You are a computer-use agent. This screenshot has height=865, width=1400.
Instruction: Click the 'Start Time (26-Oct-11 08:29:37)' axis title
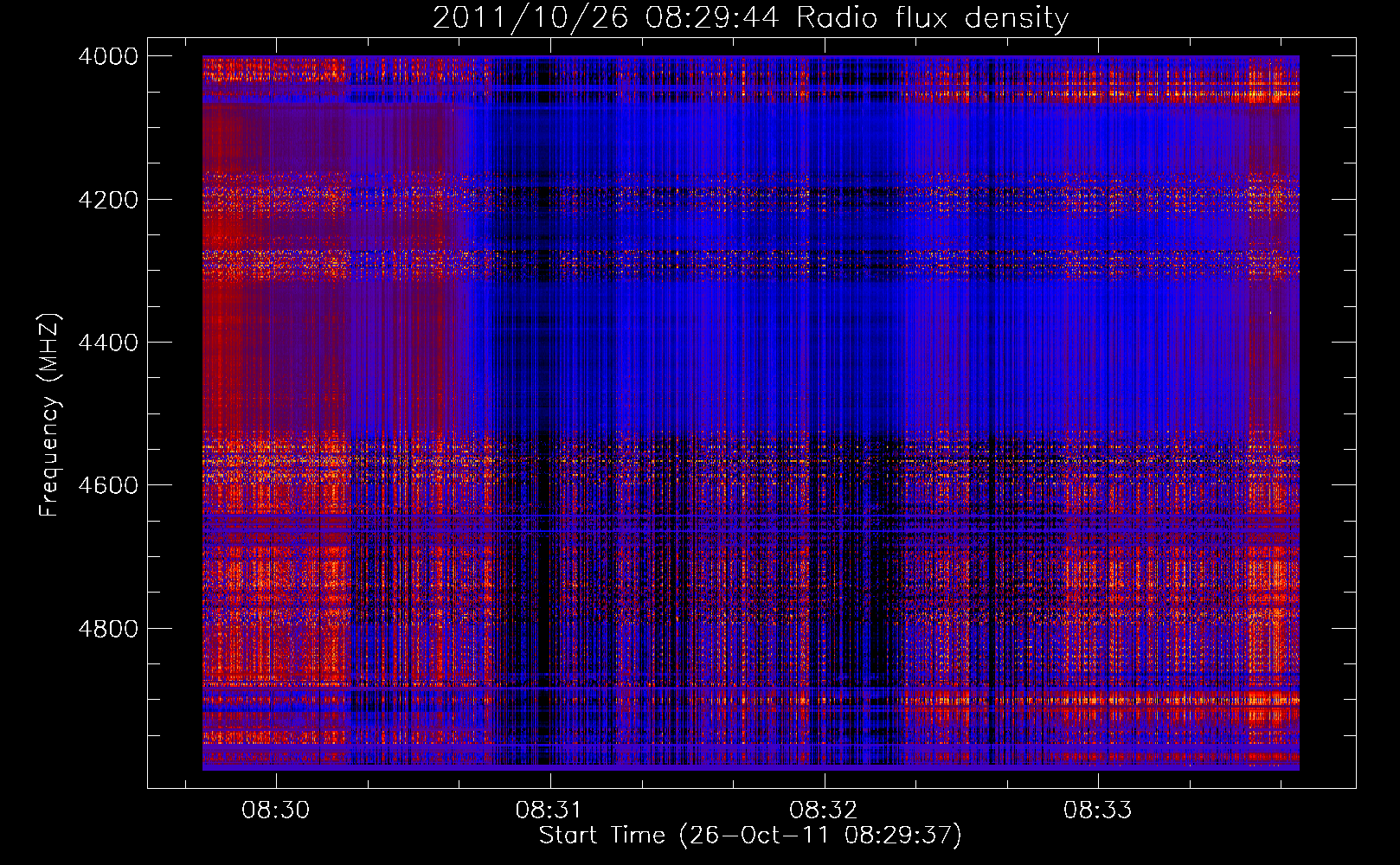pos(750,836)
